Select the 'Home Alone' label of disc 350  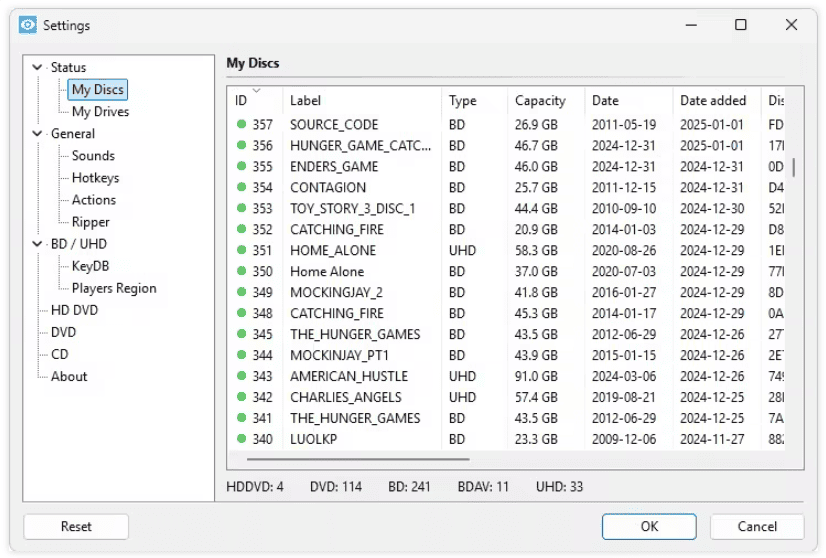point(327,271)
